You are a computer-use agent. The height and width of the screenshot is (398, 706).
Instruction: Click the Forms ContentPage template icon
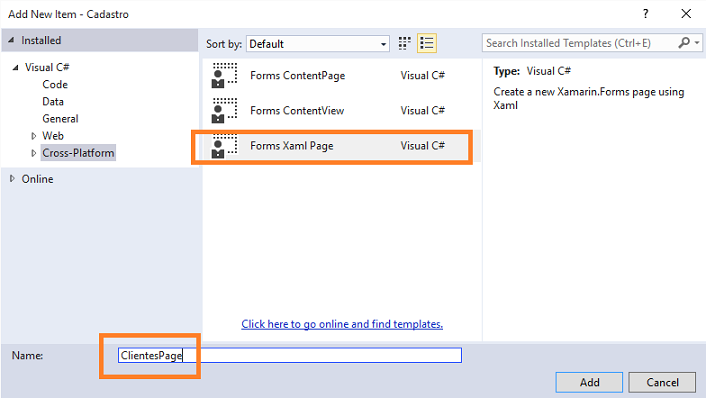[224, 75]
